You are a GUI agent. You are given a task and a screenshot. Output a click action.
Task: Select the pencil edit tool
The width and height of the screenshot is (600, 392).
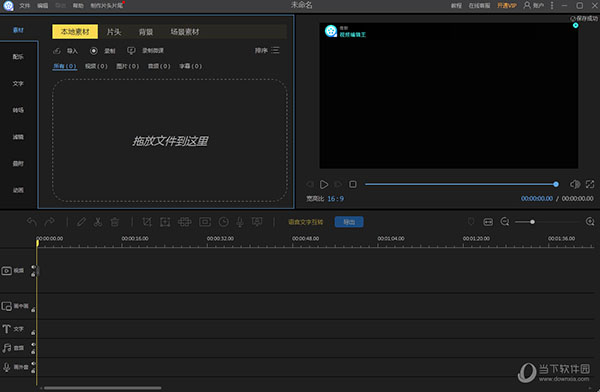tap(81, 222)
